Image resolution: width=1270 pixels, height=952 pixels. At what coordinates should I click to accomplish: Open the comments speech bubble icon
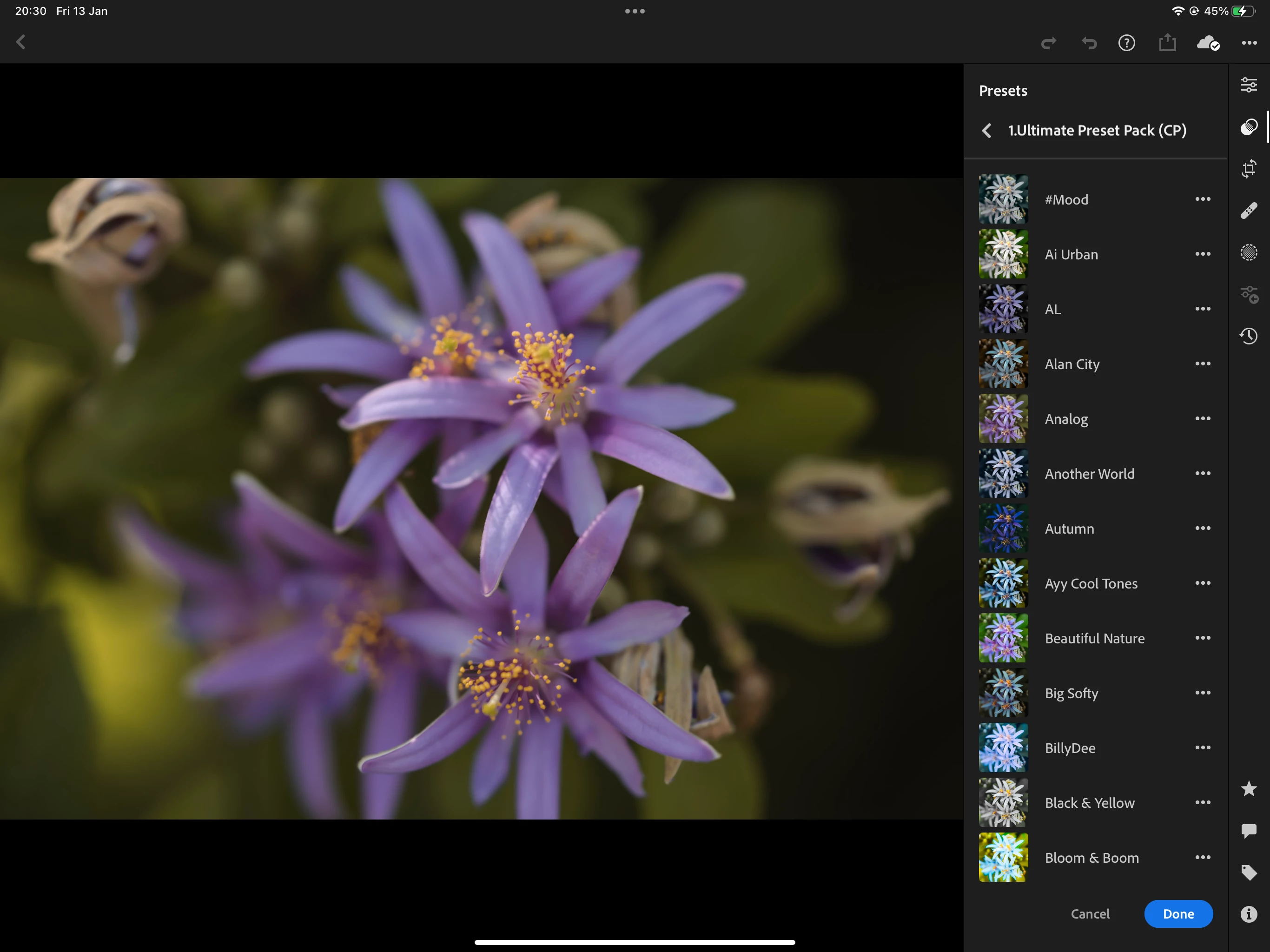1248,831
